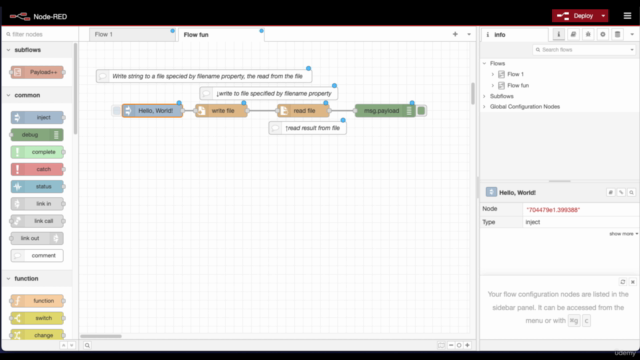Screen dimensions: 640x360
Task: Select Flow fun in the info tree
Action: pos(518,85)
